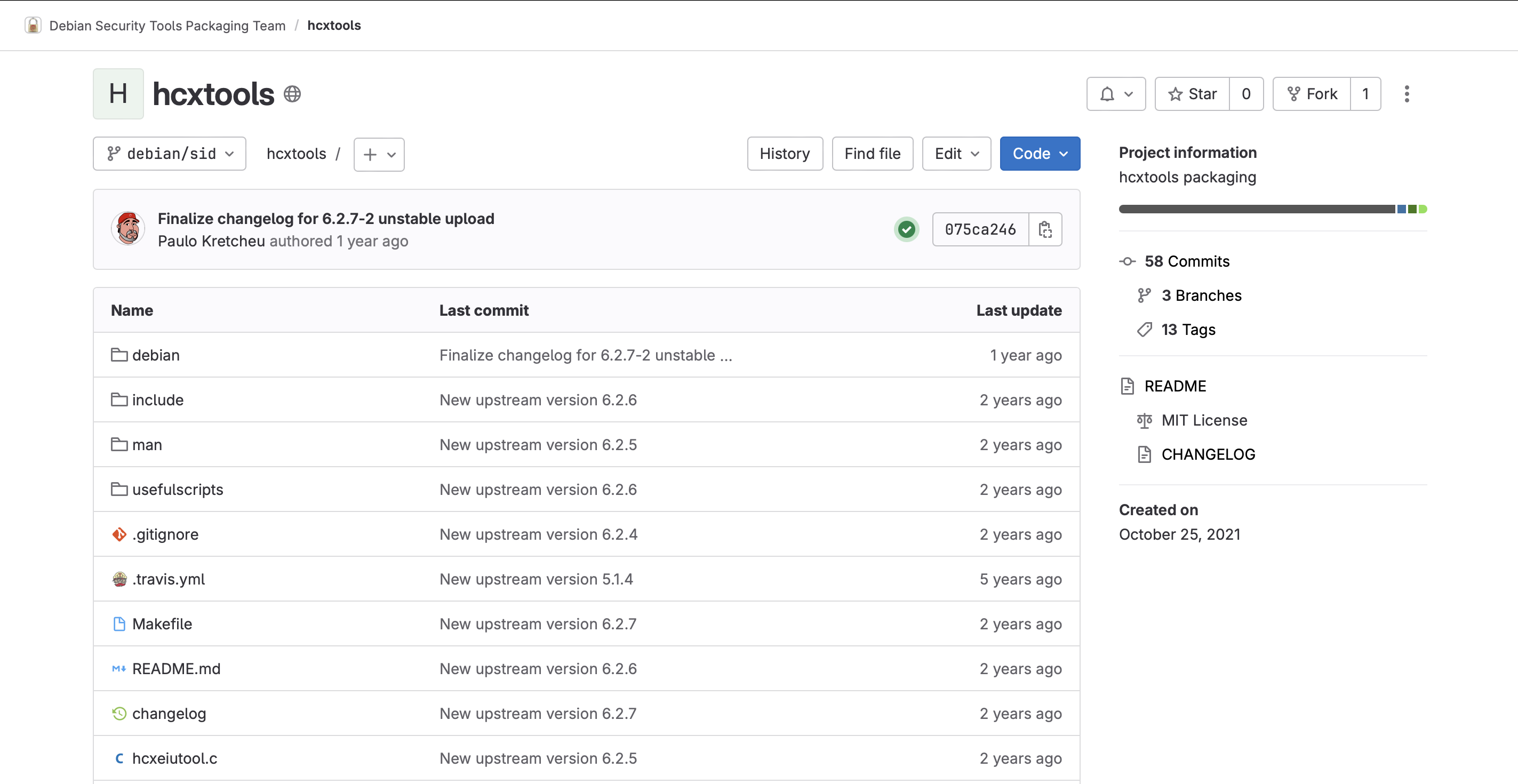Click the git icon beside .gitignore
The width and height of the screenshot is (1518, 784).
119,534
